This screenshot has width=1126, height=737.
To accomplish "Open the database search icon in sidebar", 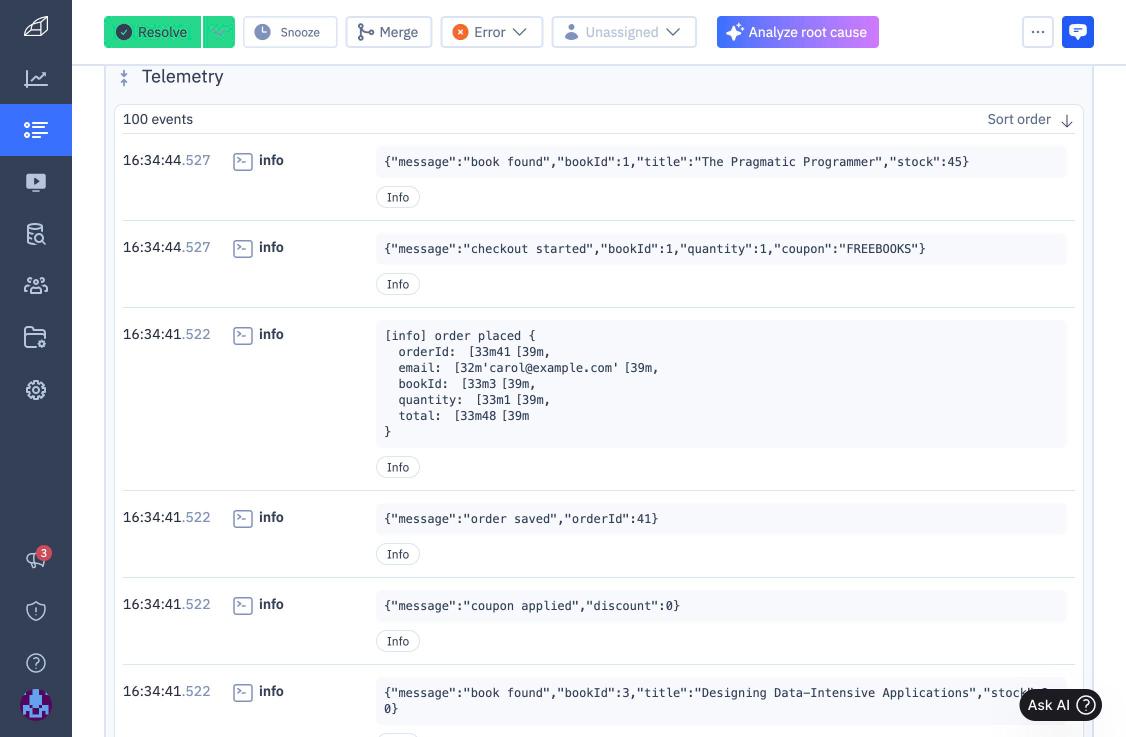I will coord(36,234).
